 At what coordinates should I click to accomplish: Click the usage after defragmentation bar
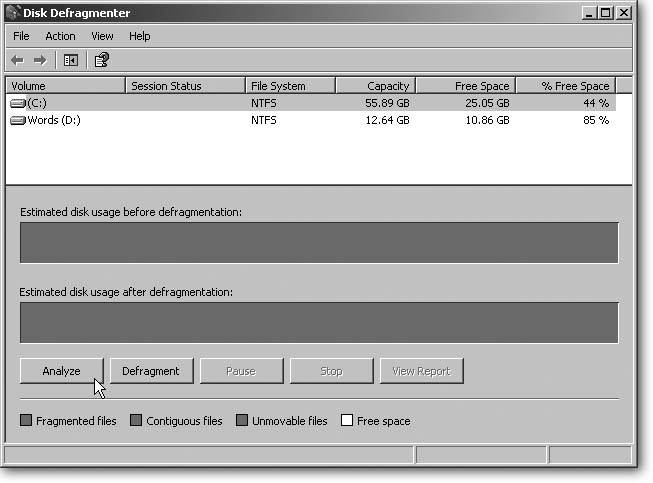pyautogui.click(x=319, y=322)
